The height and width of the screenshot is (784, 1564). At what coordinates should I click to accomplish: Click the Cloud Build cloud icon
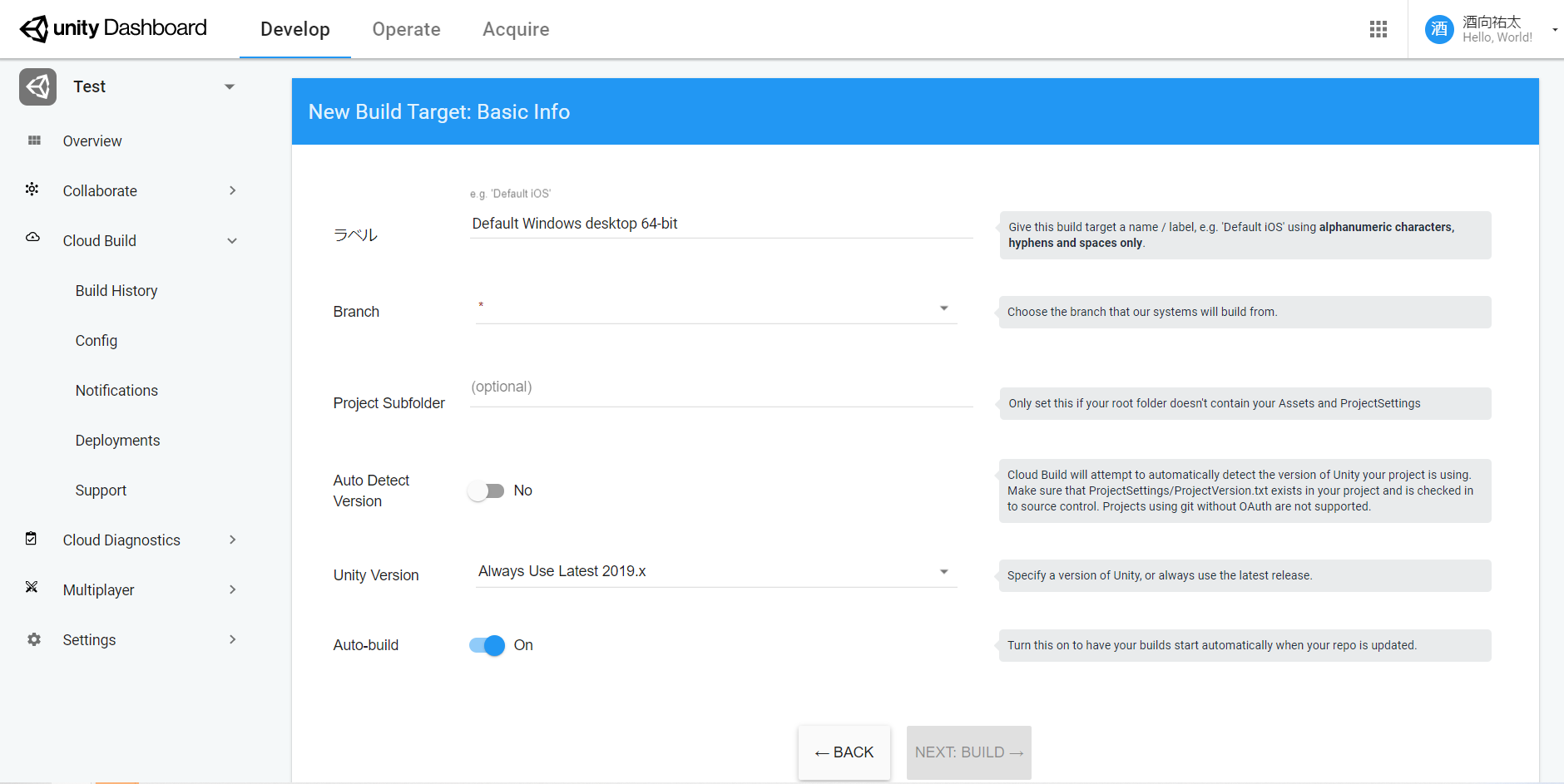coord(33,237)
